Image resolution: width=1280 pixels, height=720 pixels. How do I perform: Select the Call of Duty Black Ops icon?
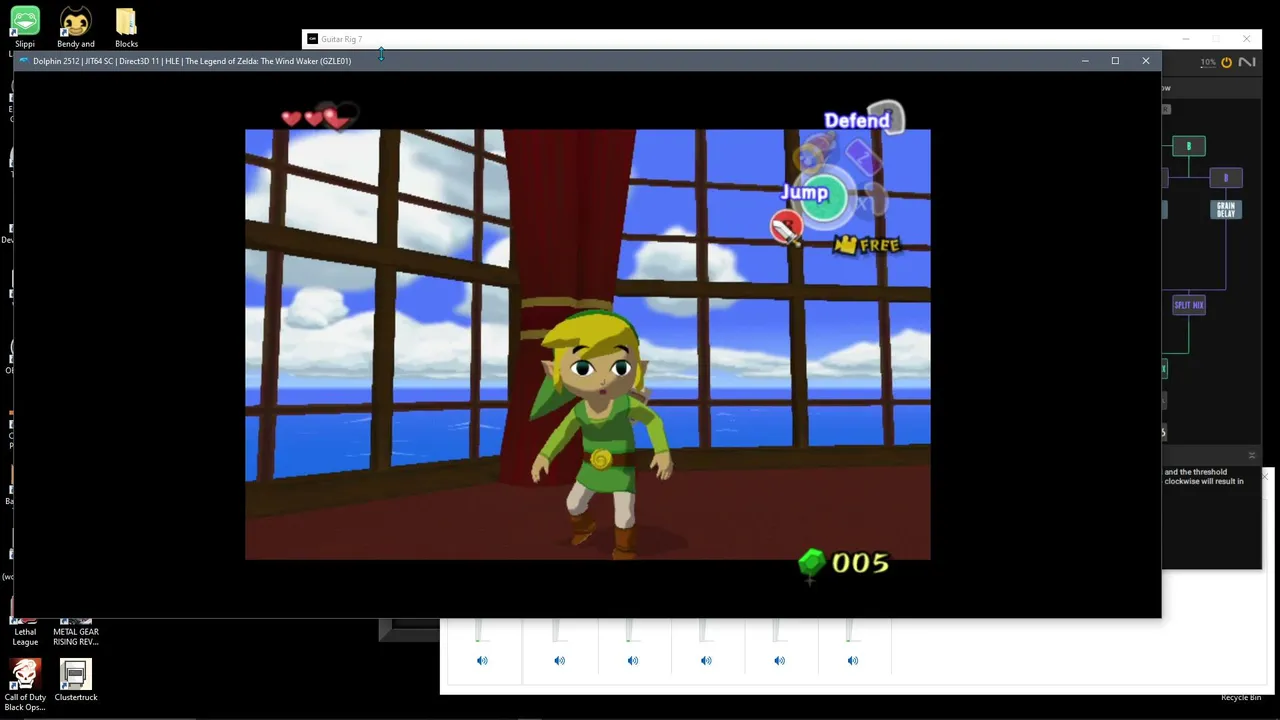pos(25,685)
